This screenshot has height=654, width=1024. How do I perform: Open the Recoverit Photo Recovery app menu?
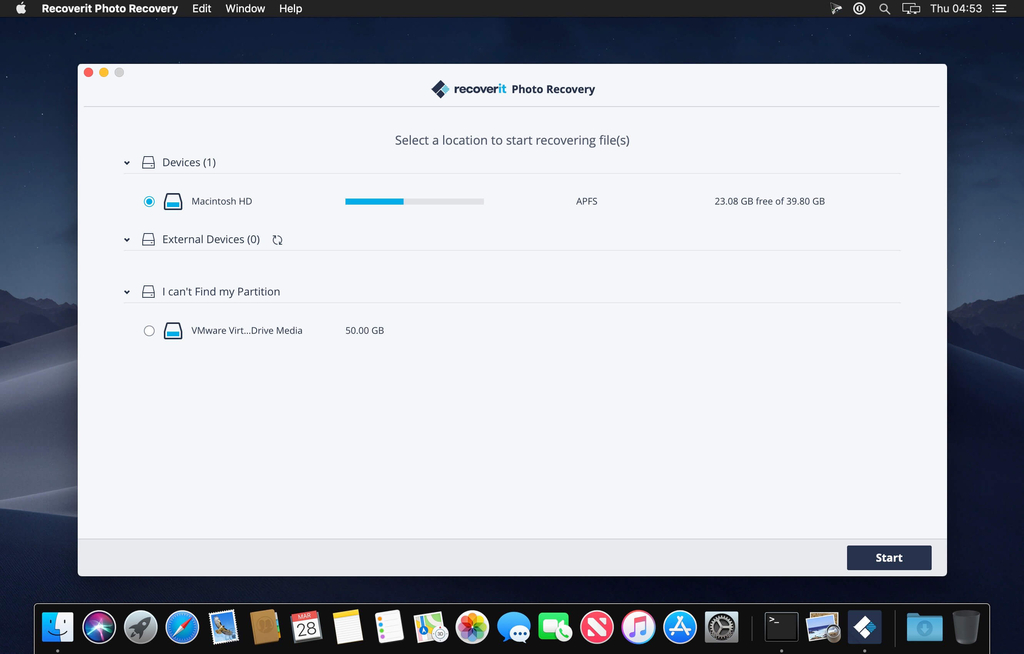110,8
